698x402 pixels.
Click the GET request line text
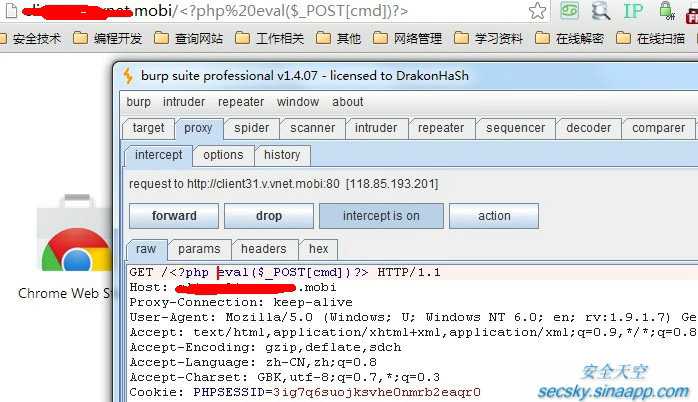(285, 272)
